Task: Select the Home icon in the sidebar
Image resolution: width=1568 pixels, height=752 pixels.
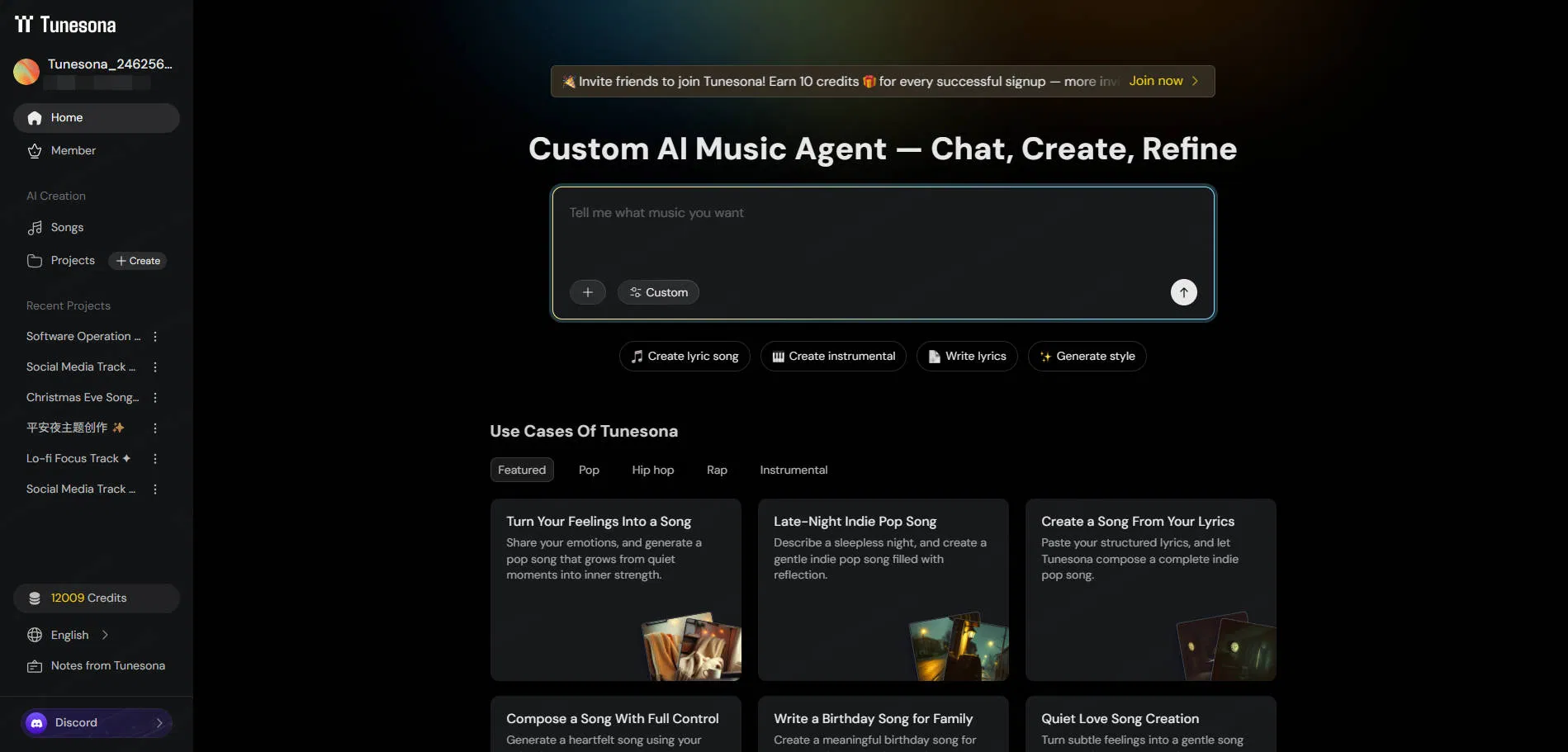Action: pyautogui.click(x=35, y=117)
